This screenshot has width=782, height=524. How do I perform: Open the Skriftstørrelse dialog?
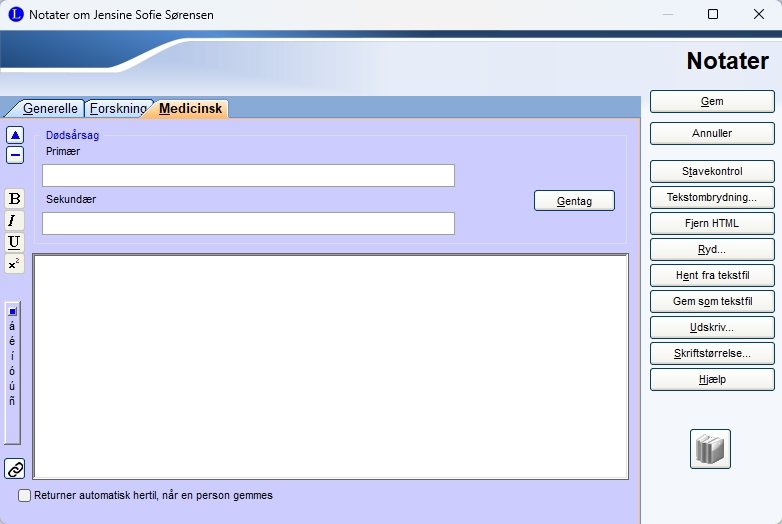[x=712, y=353]
